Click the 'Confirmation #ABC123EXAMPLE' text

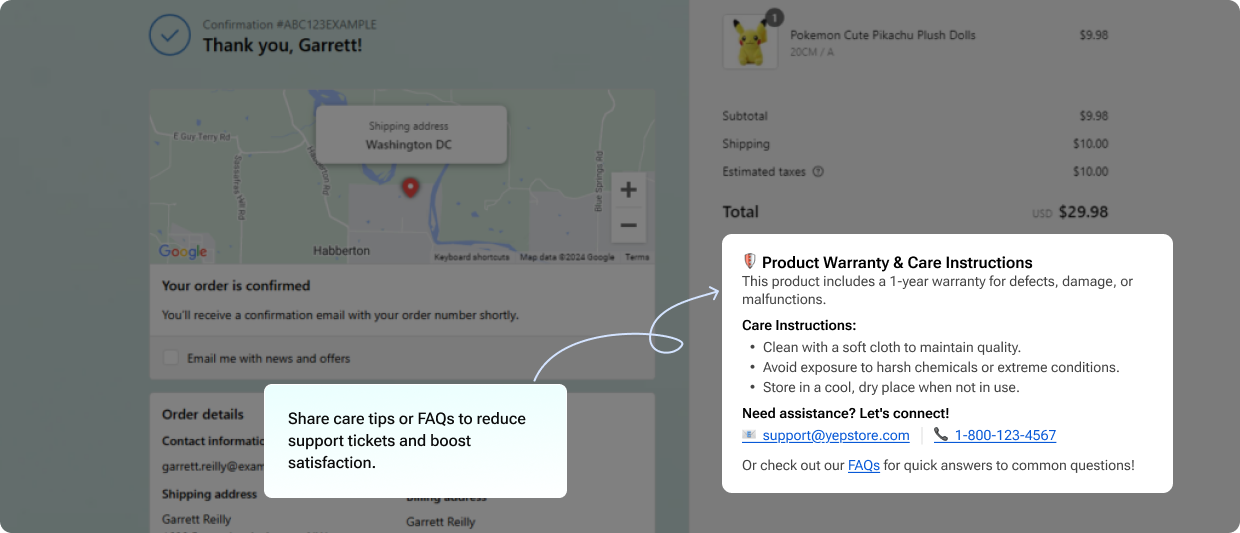290,24
